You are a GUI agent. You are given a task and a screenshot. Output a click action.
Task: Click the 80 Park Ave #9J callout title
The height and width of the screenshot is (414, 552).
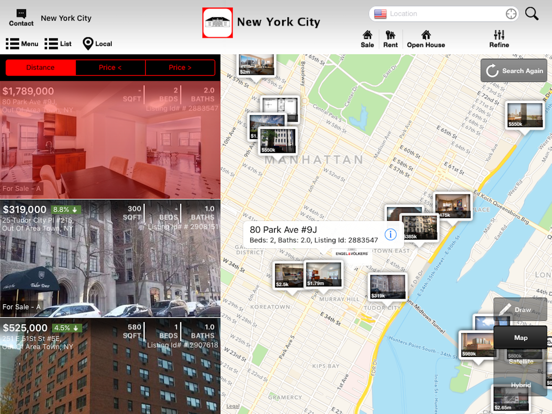pyautogui.click(x=283, y=230)
